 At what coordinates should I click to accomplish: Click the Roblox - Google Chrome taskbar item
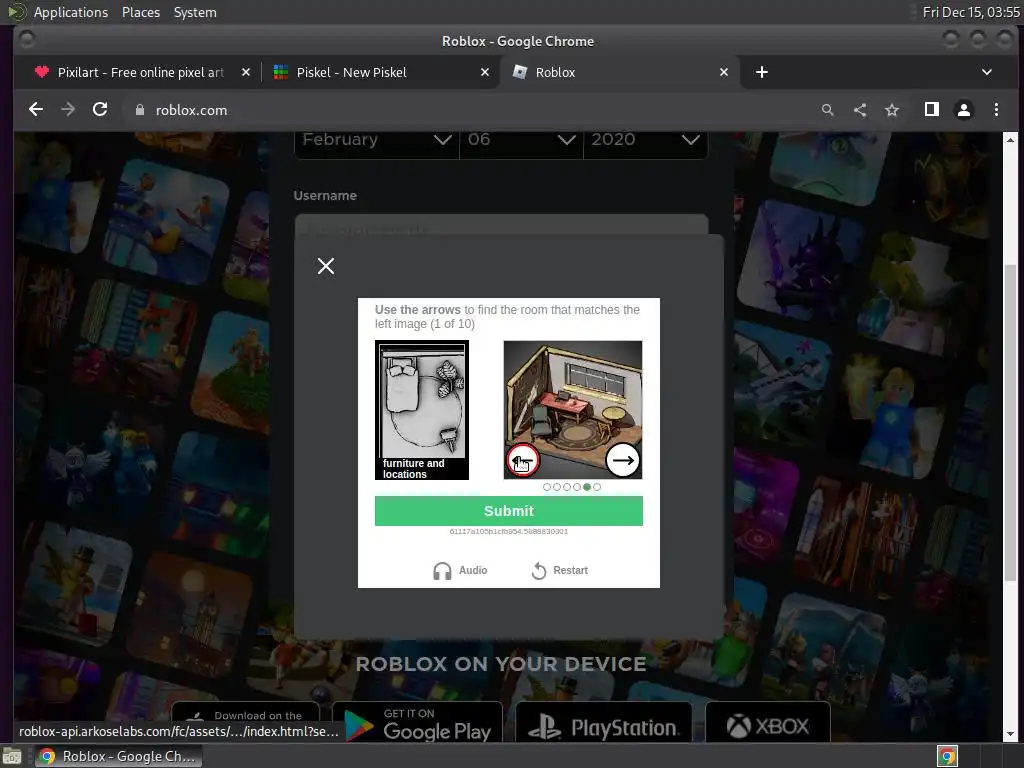coord(118,756)
